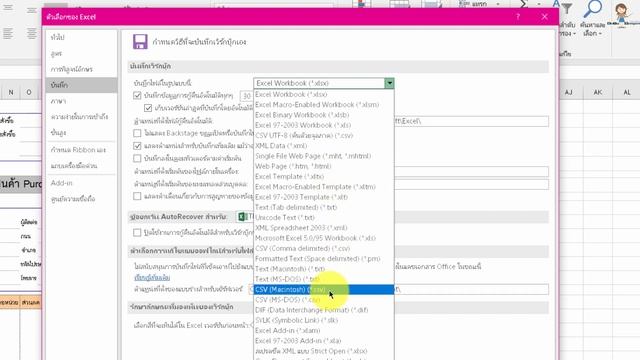Choose Formatted Text (Space delimited) (*.prn)
The width and height of the screenshot is (640, 360).
324,258
